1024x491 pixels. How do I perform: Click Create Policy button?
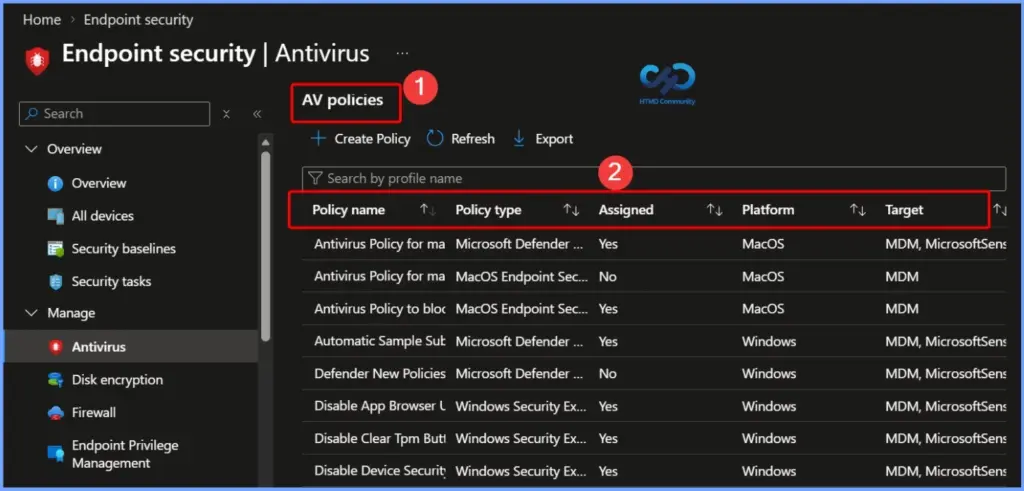[x=360, y=138]
